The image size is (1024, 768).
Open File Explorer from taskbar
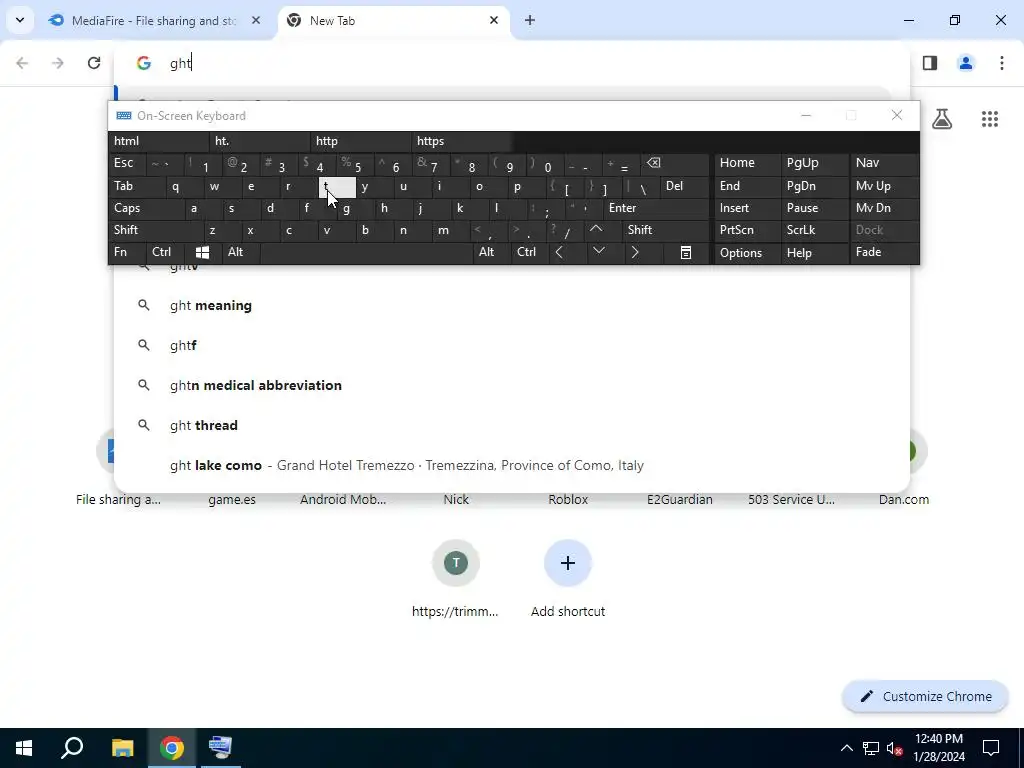(x=122, y=748)
